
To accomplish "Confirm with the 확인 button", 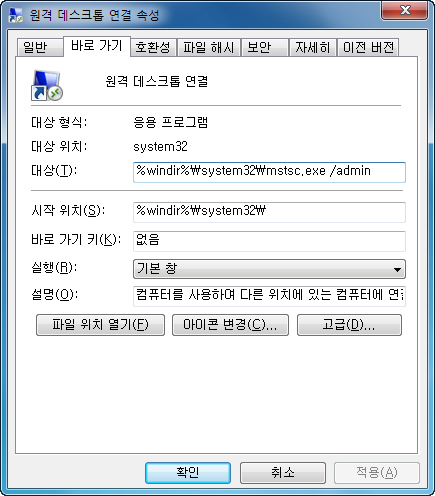I will tap(188, 473).
